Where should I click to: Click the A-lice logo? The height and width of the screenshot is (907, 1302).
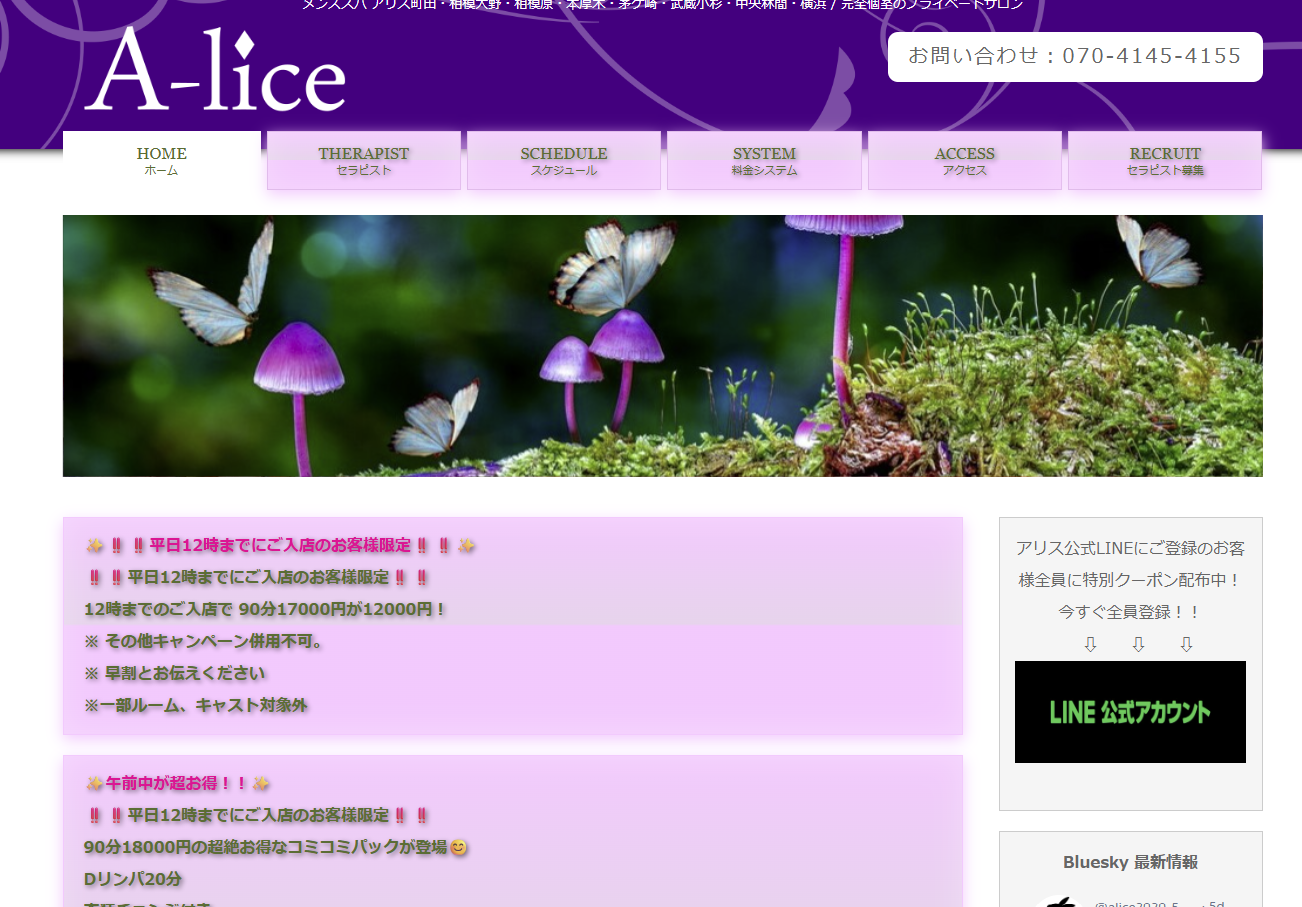point(215,70)
